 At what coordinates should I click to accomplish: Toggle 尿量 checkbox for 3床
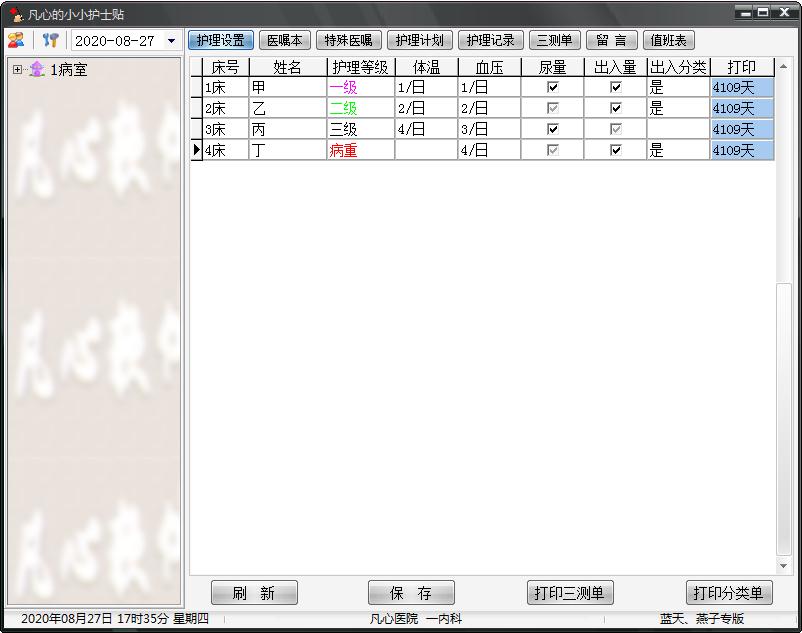552,129
